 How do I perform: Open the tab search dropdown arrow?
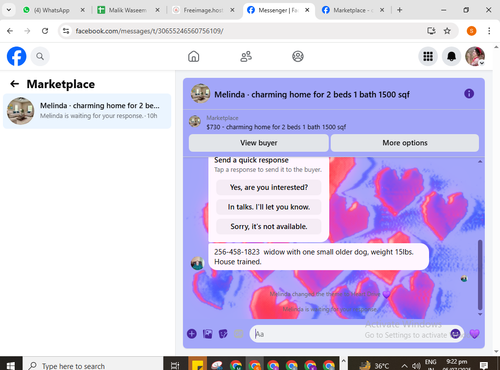click(9, 10)
